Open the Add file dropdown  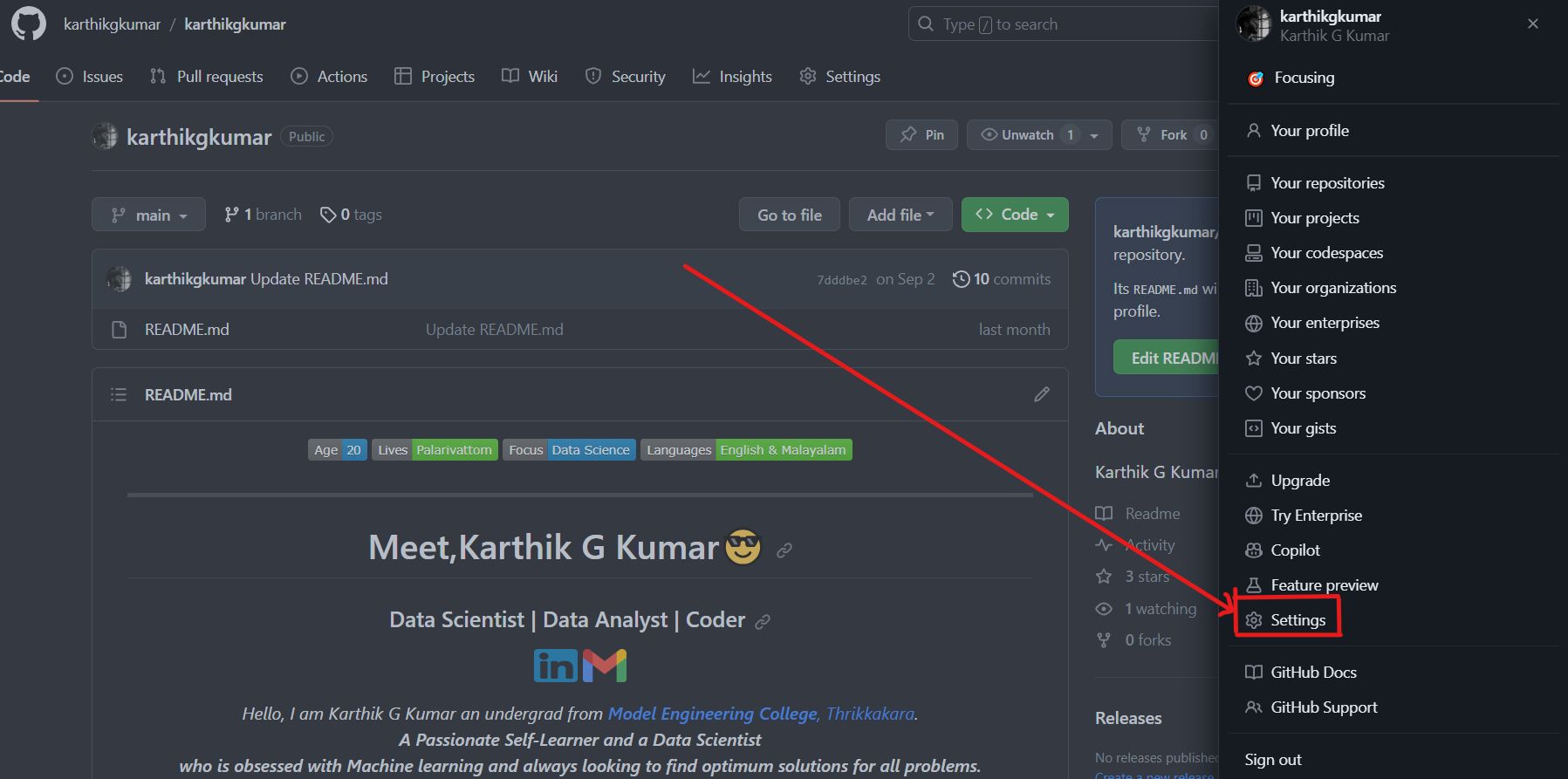(x=900, y=215)
